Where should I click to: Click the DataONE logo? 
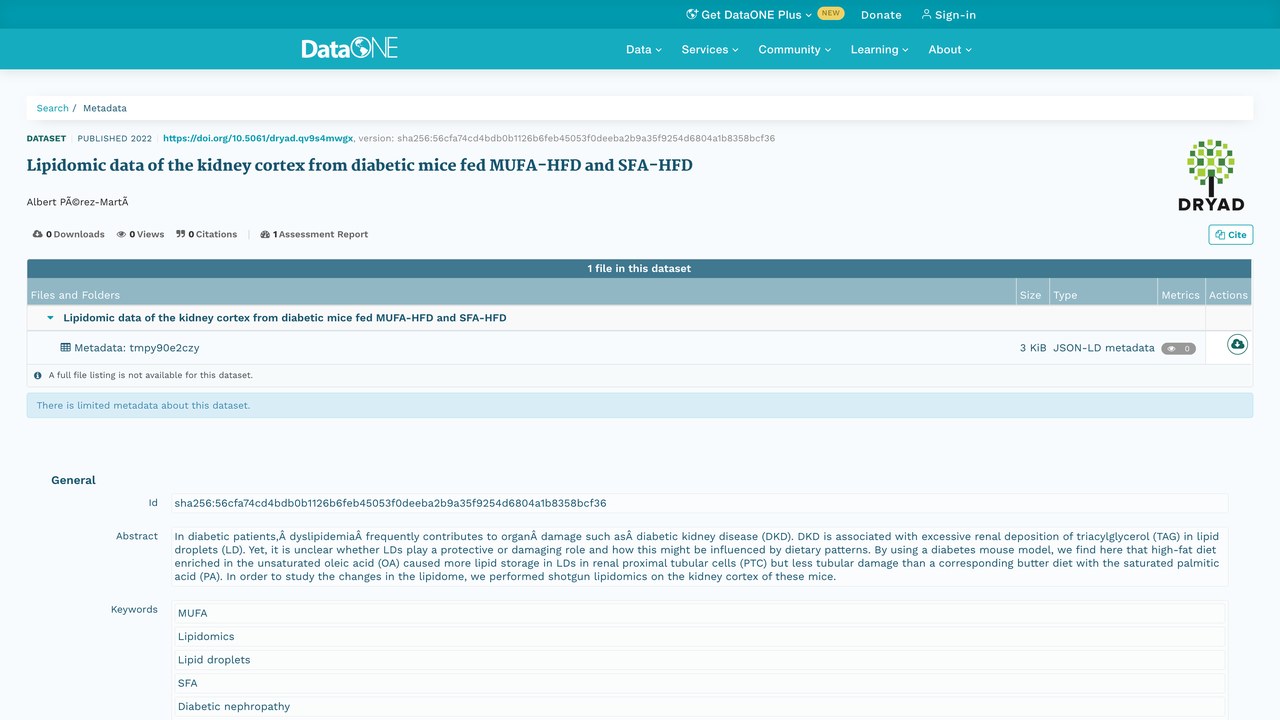pyautogui.click(x=350, y=48)
